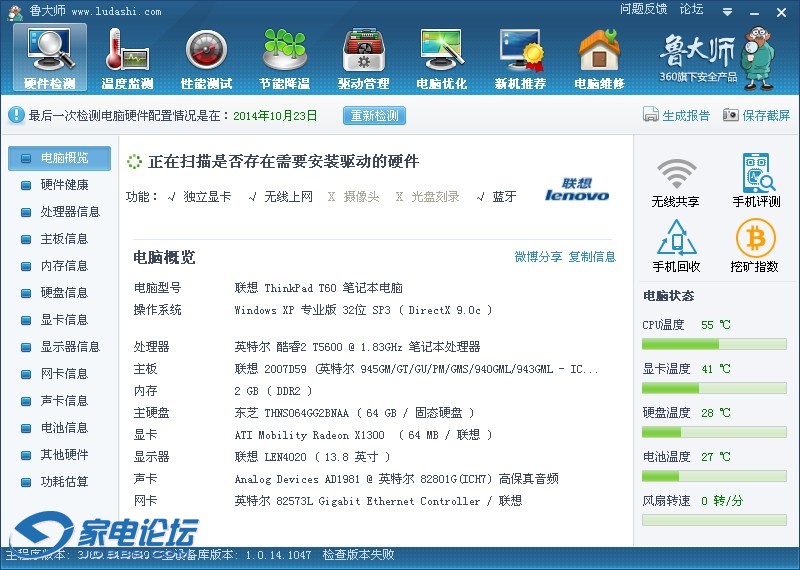Screen dimensions: 800x570
Task: Minimize the 鲁大师 window
Action: coord(754,12)
